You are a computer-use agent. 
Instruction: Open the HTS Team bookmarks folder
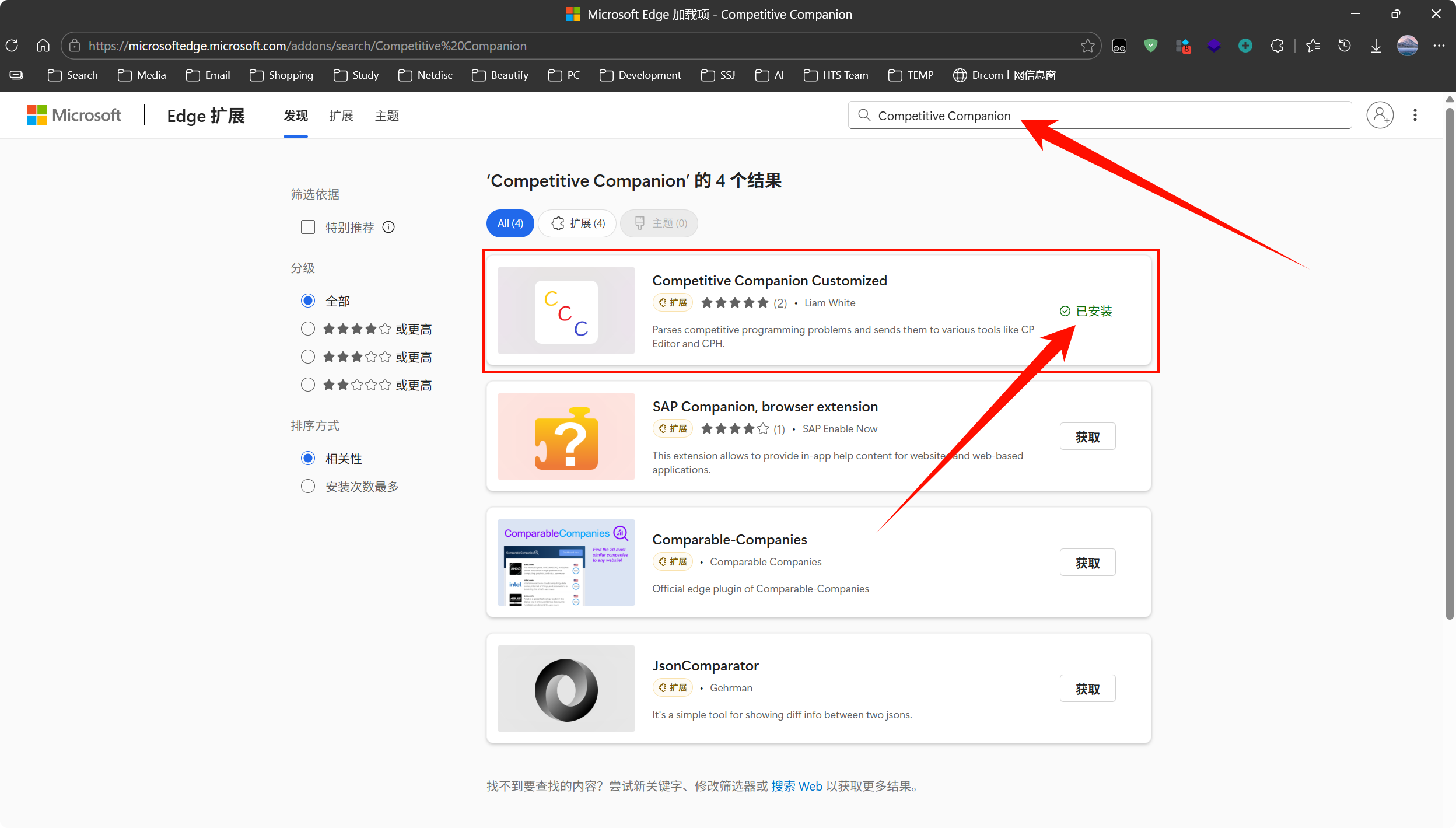tap(836, 75)
